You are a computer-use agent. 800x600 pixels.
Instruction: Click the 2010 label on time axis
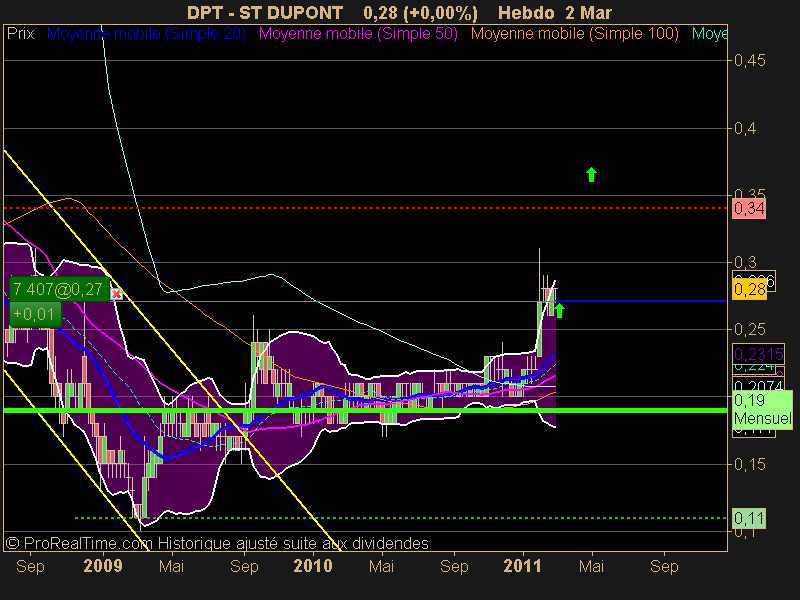[x=313, y=566]
